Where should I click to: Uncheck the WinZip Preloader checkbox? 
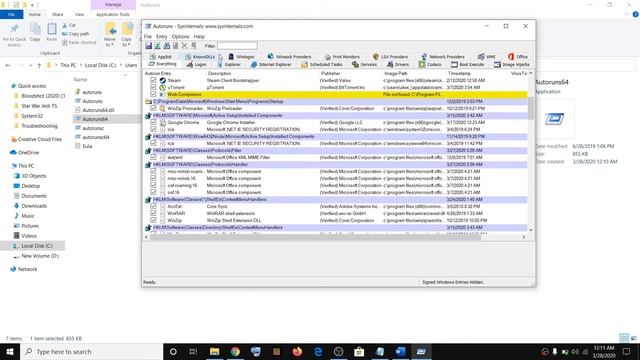(153, 109)
